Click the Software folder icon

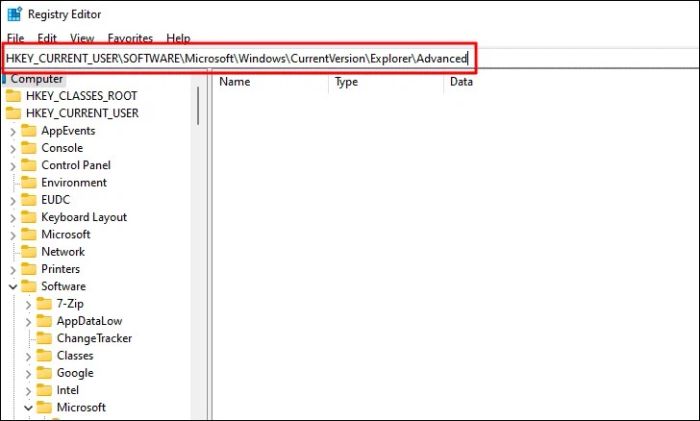click(29, 286)
